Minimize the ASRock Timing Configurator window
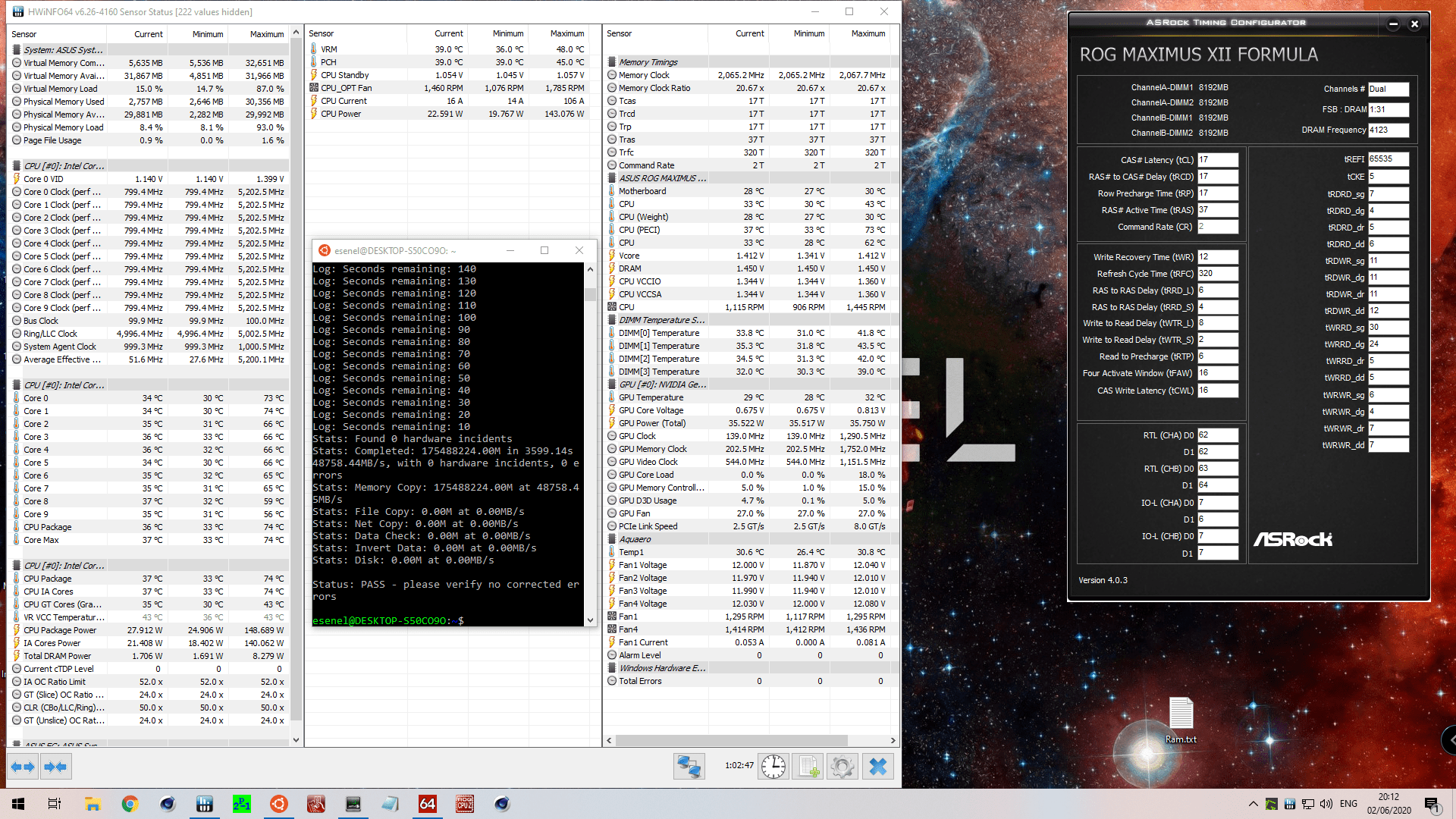Image resolution: width=1456 pixels, height=819 pixels. click(x=1392, y=24)
